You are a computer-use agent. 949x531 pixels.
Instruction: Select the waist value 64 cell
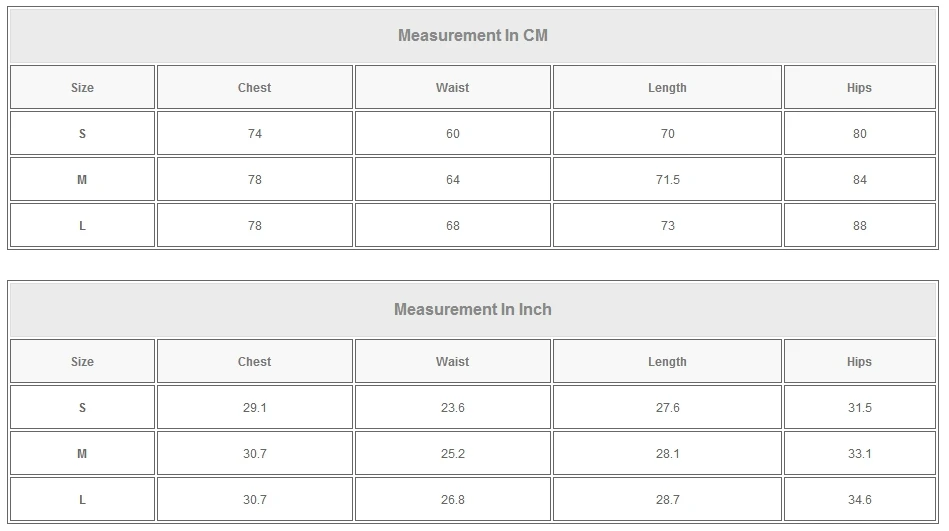452,180
